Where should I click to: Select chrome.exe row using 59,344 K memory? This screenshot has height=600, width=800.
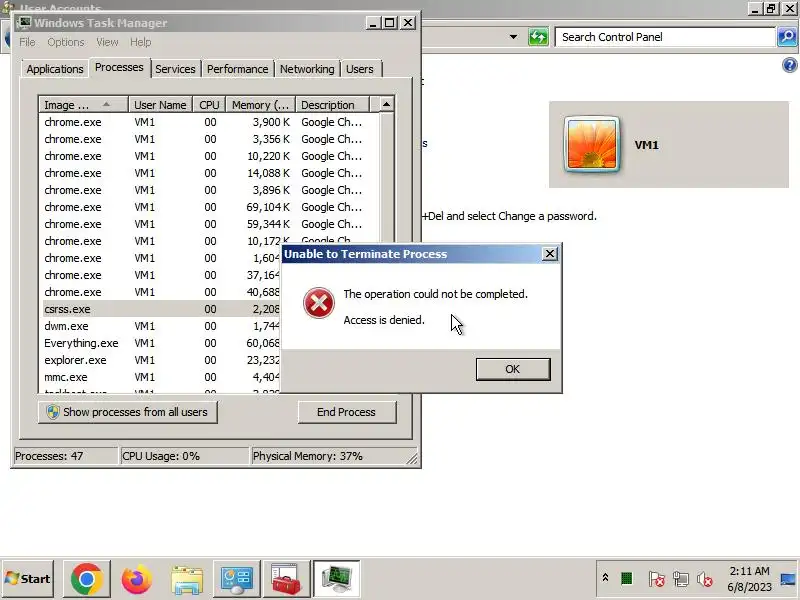tap(209, 224)
